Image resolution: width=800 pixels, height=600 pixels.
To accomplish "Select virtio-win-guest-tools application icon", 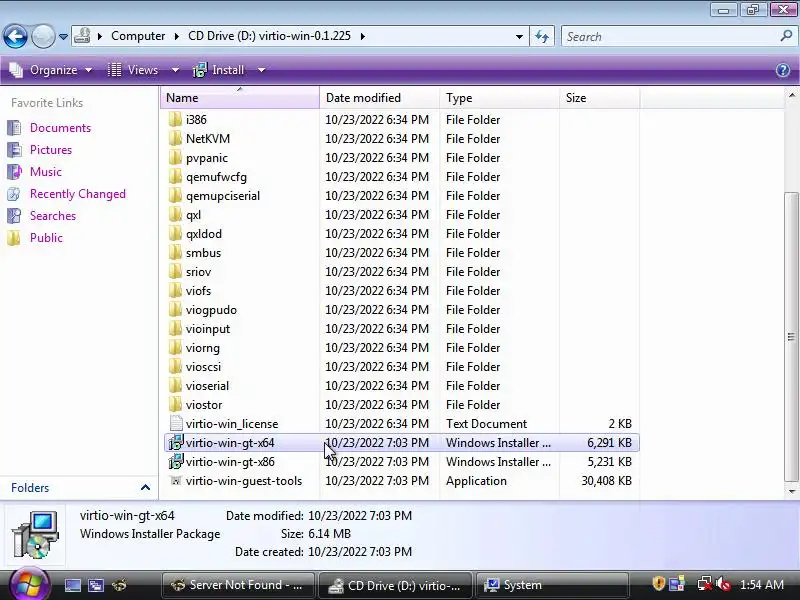I will coord(176,481).
